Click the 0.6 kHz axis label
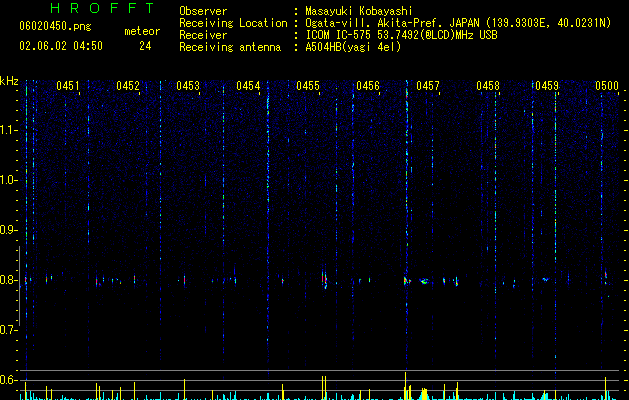The height and width of the screenshot is (400, 629). [x=8, y=380]
